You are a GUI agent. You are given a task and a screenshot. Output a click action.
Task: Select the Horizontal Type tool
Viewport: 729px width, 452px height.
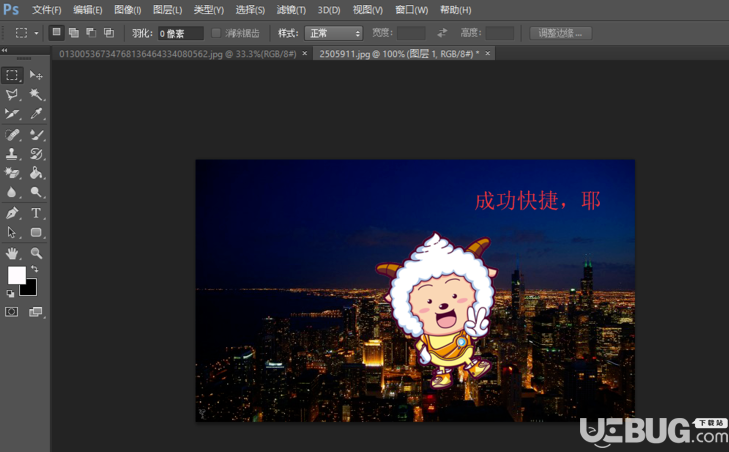[36, 213]
